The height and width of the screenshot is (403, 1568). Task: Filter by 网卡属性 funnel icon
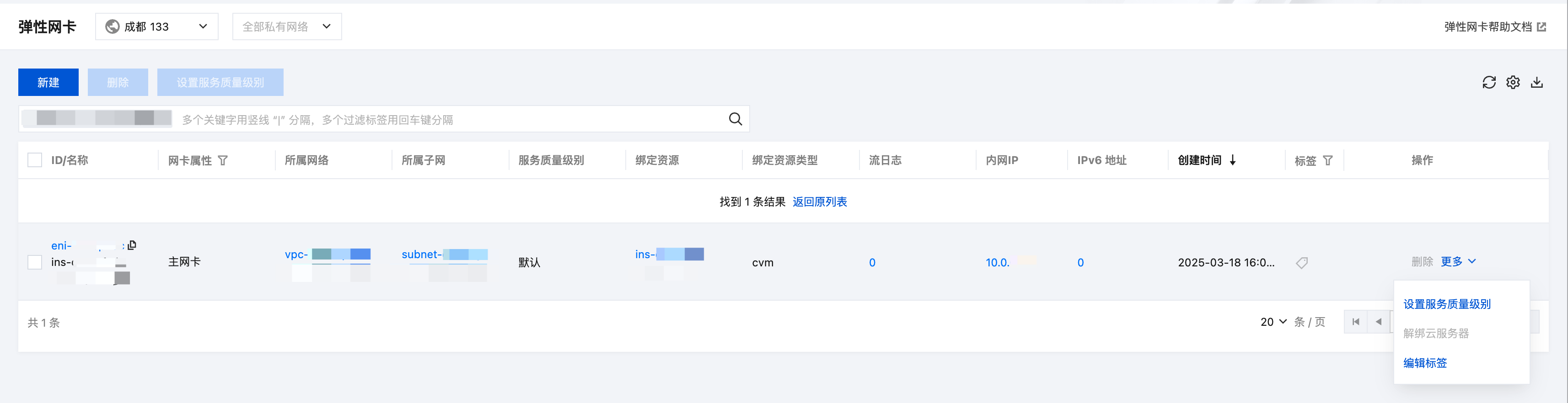(223, 160)
